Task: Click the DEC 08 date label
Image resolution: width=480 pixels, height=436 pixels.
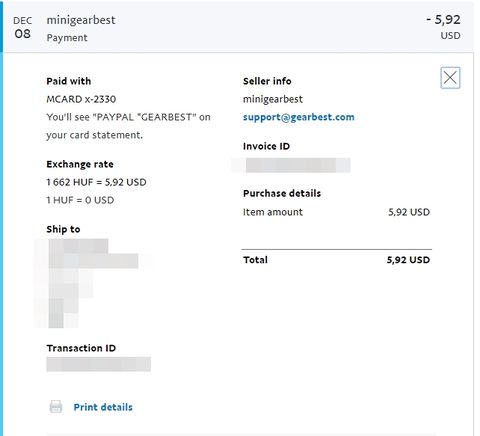Action: point(23,27)
